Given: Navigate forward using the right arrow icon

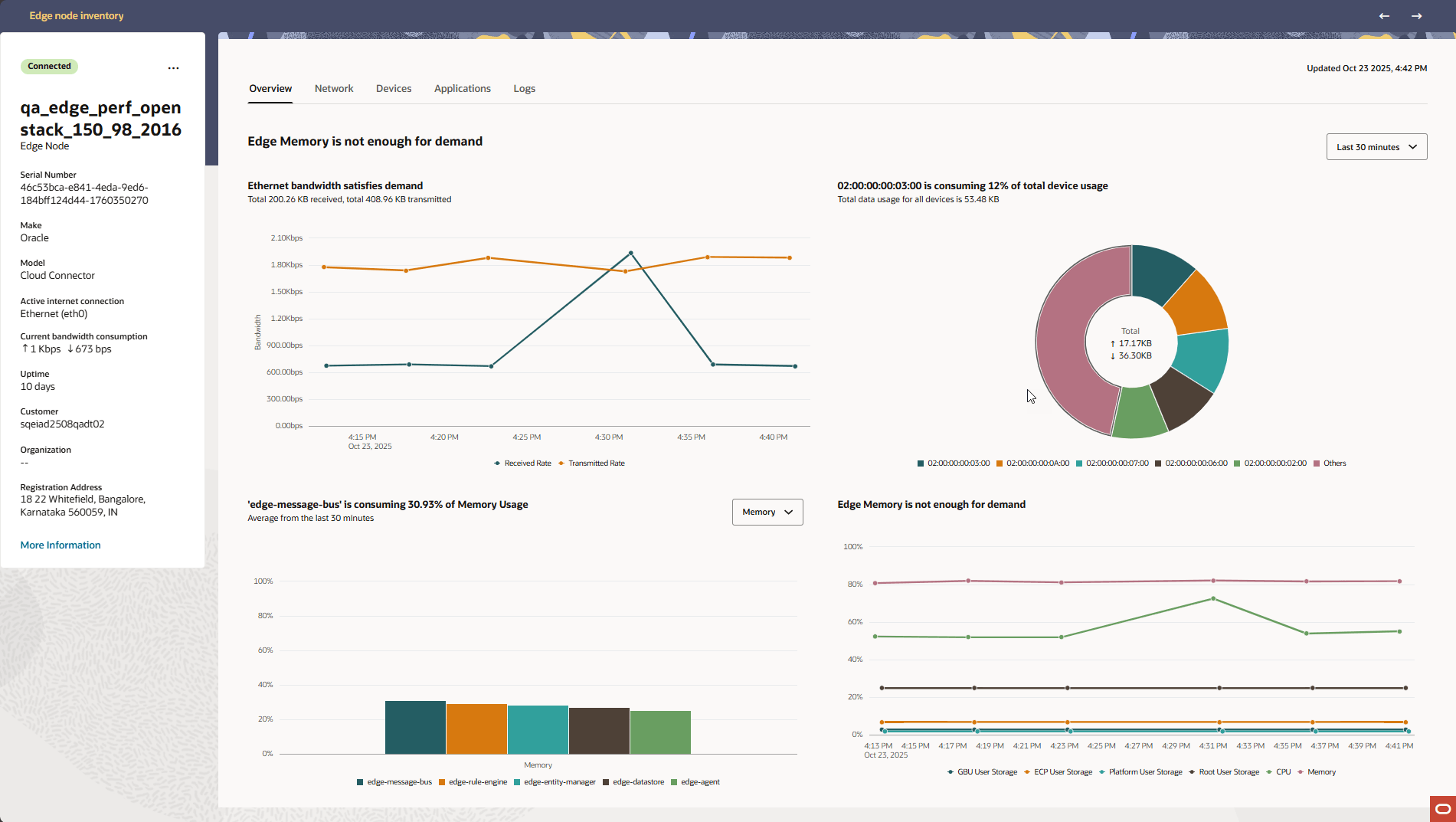Looking at the screenshot, I should (1416, 15).
